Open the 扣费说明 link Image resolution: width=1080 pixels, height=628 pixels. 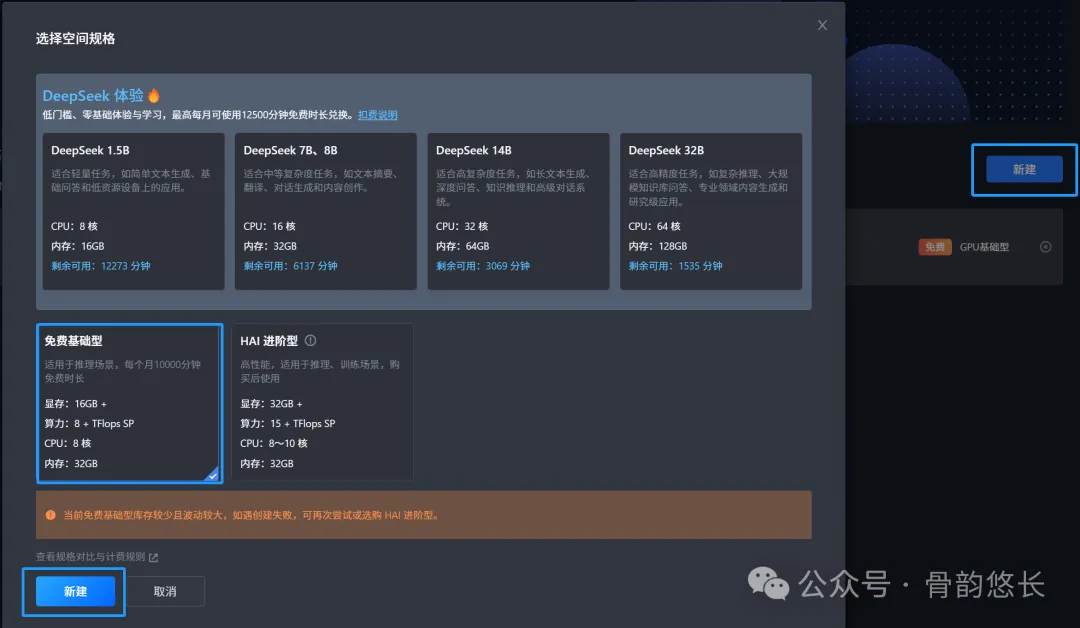click(x=377, y=115)
